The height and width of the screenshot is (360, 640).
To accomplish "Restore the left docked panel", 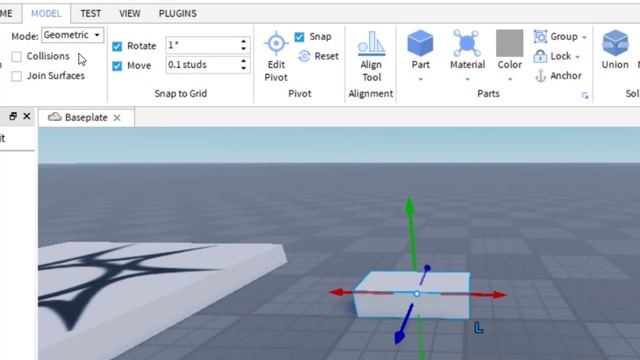I will pos(13,116).
